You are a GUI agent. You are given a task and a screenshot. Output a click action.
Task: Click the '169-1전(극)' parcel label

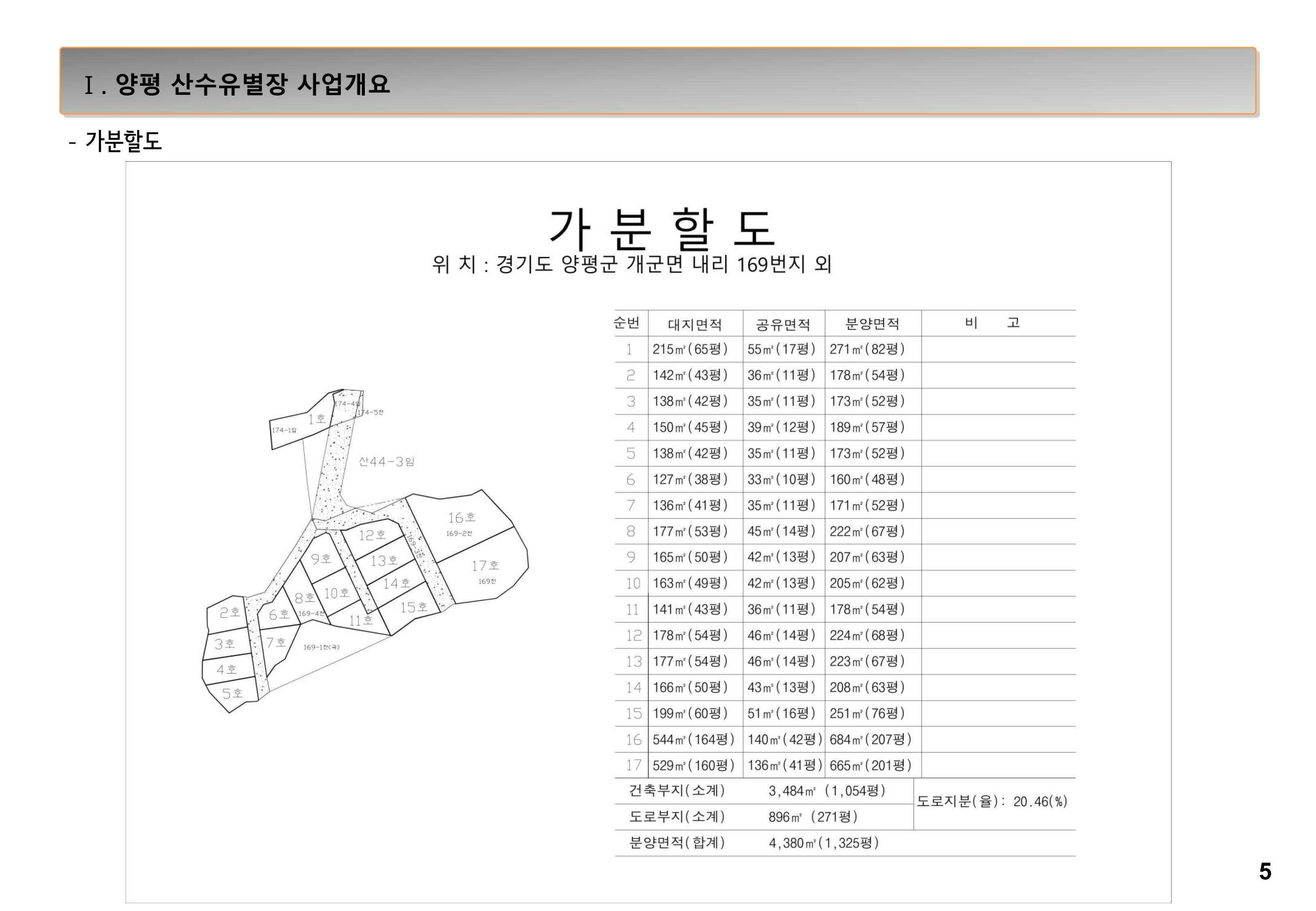(321, 647)
